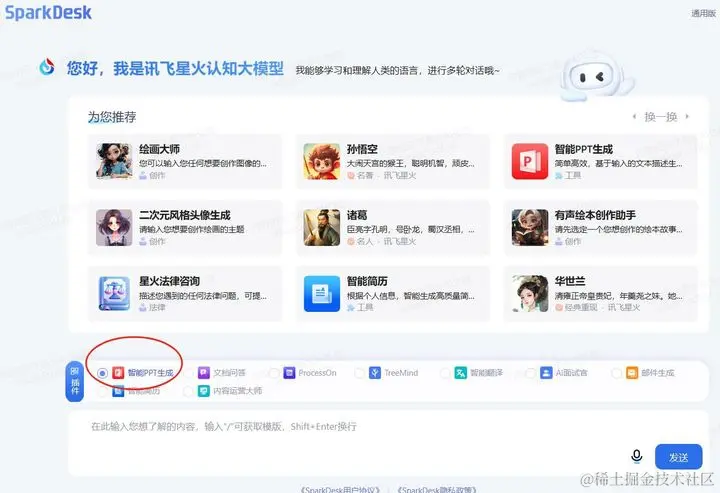Open the 二次元风格头像生成 avatar thumbnail

[114, 227]
